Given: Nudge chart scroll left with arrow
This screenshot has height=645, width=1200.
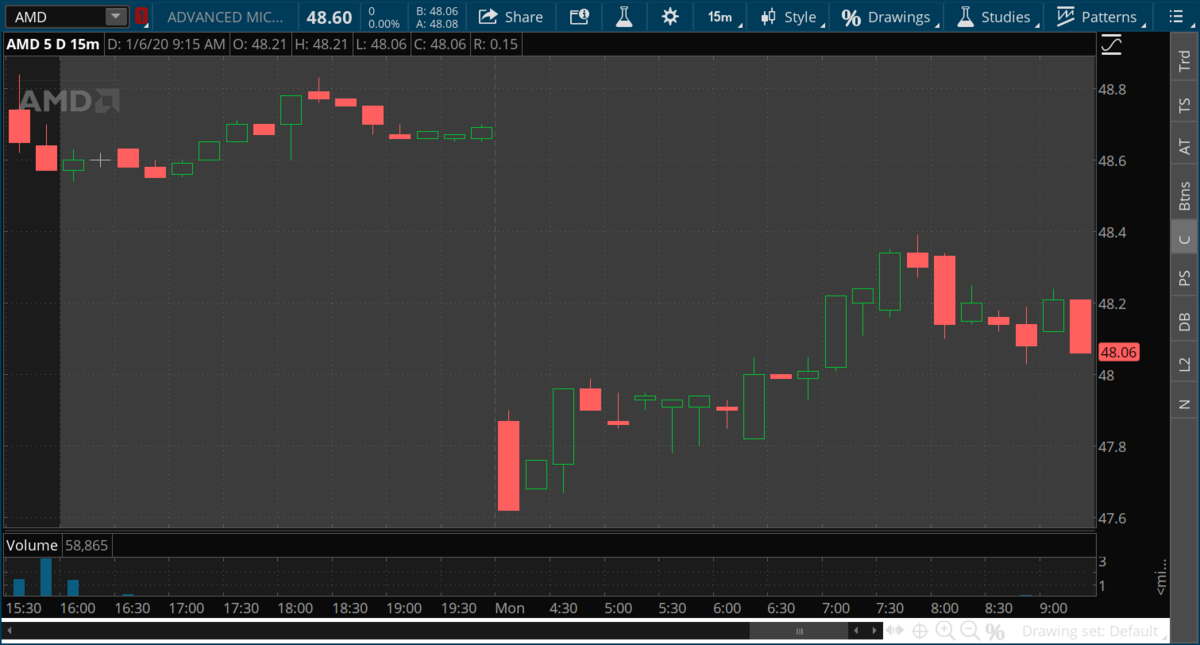Looking at the screenshot, I should [855, 631].
